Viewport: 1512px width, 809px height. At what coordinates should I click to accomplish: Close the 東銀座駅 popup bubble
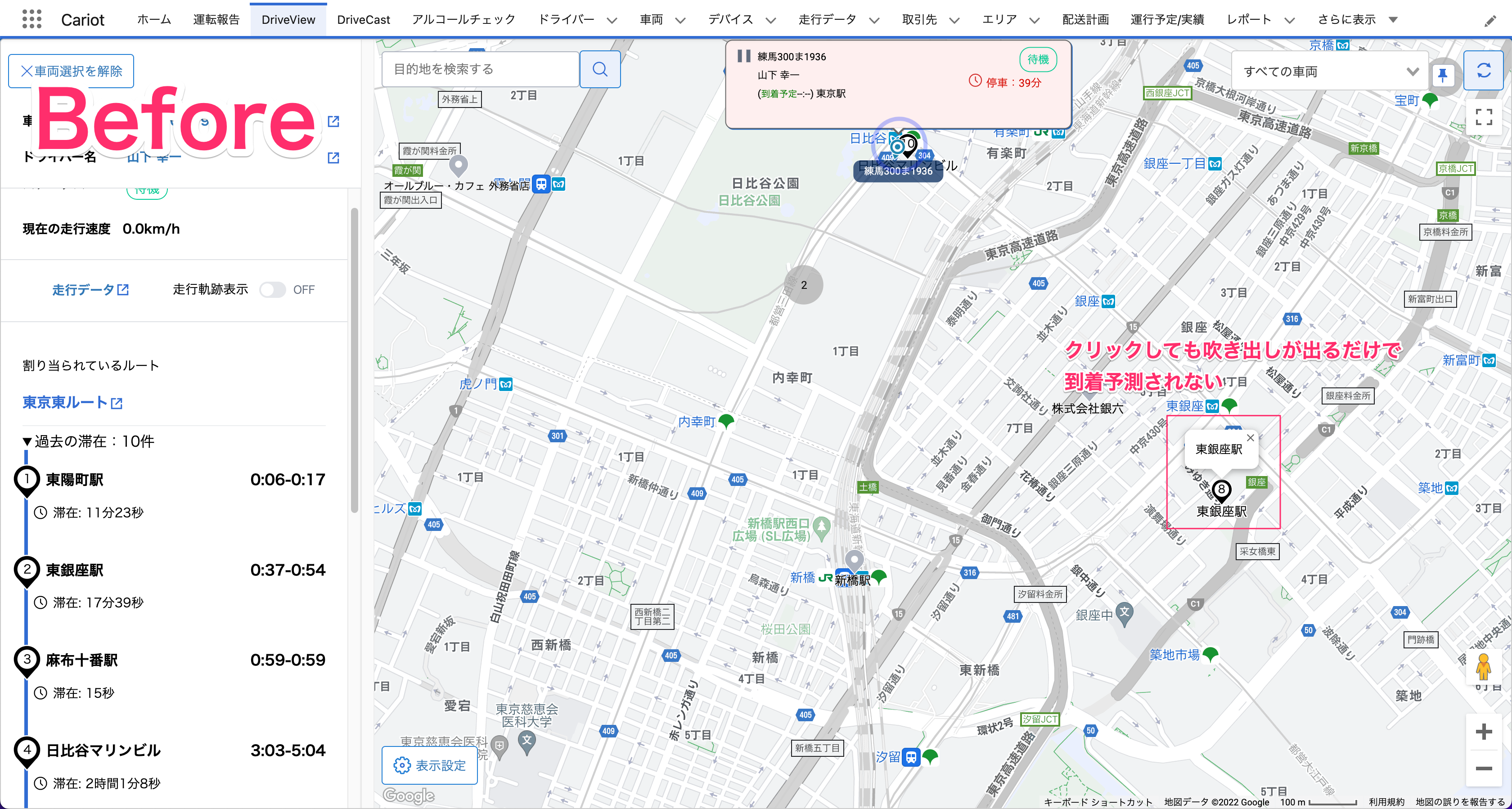coord(1250,438)
